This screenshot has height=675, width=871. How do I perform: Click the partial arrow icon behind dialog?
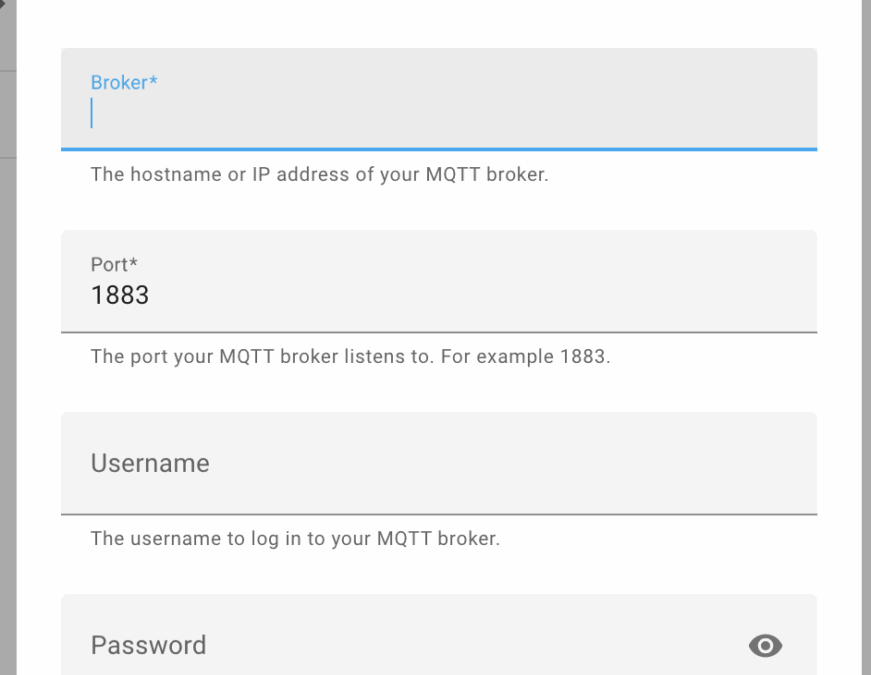2,4
